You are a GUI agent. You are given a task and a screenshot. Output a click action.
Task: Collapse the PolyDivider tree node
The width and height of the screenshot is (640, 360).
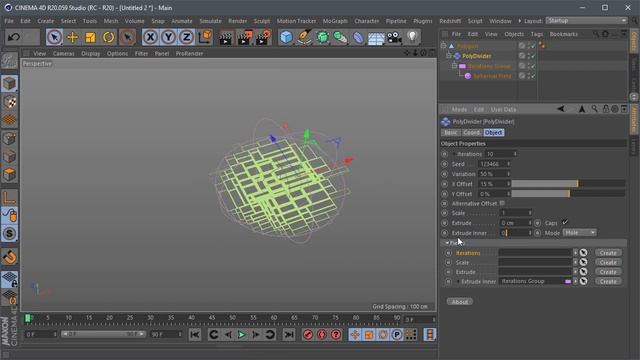449,56
